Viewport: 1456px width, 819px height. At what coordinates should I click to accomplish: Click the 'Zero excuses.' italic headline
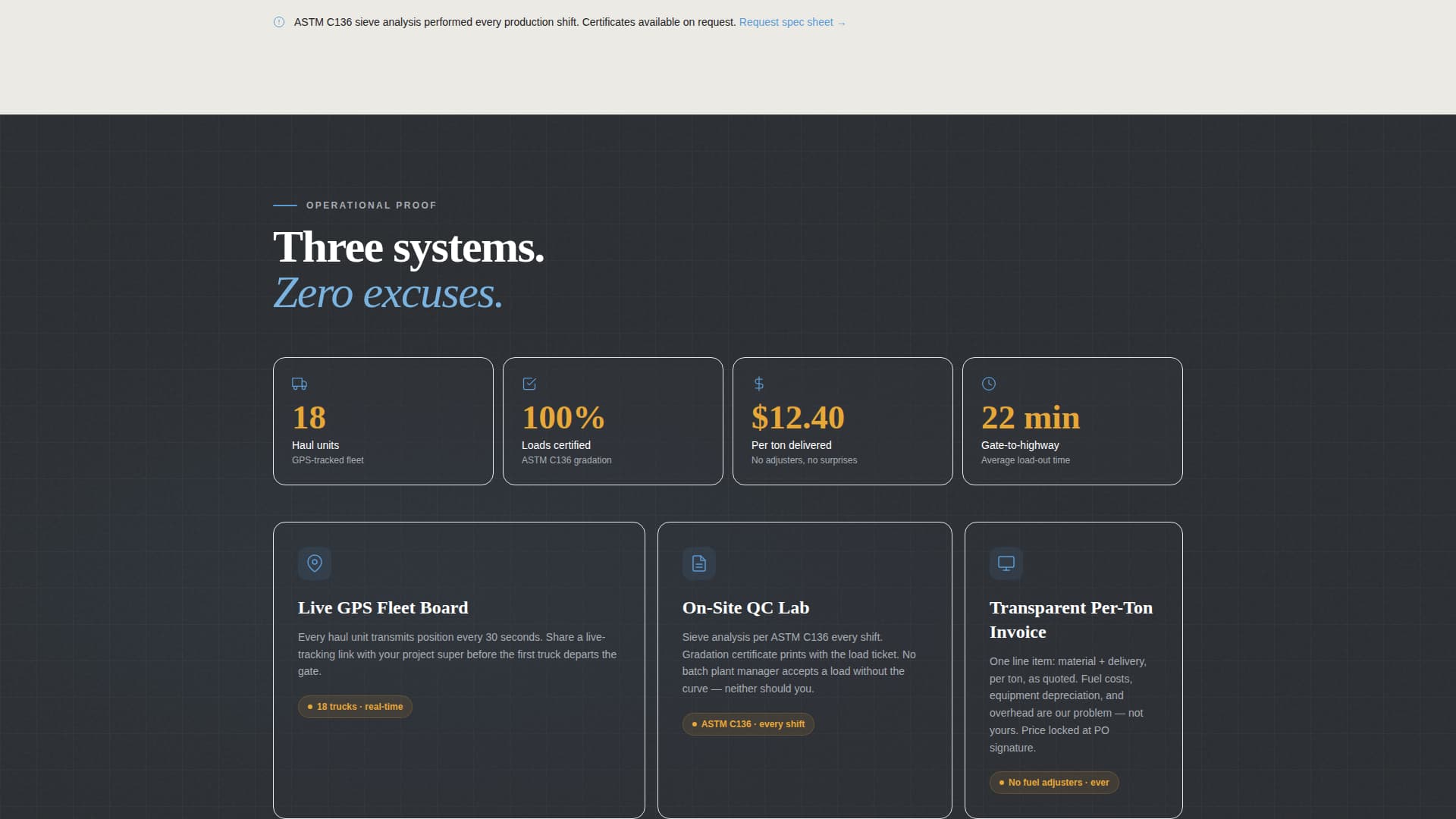(388, 293)
